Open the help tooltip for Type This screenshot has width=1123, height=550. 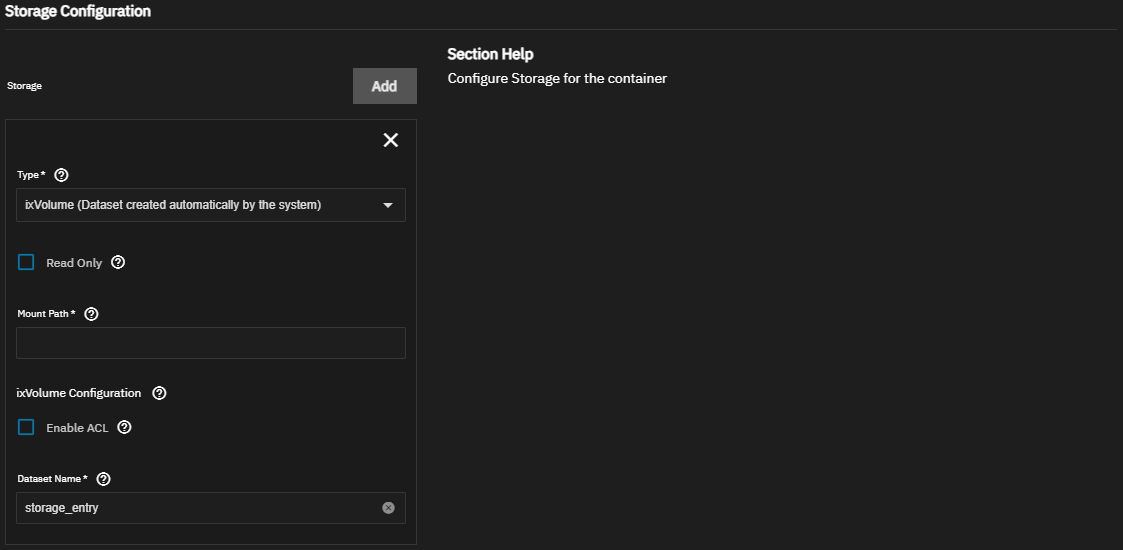click(x=61, y=175)
